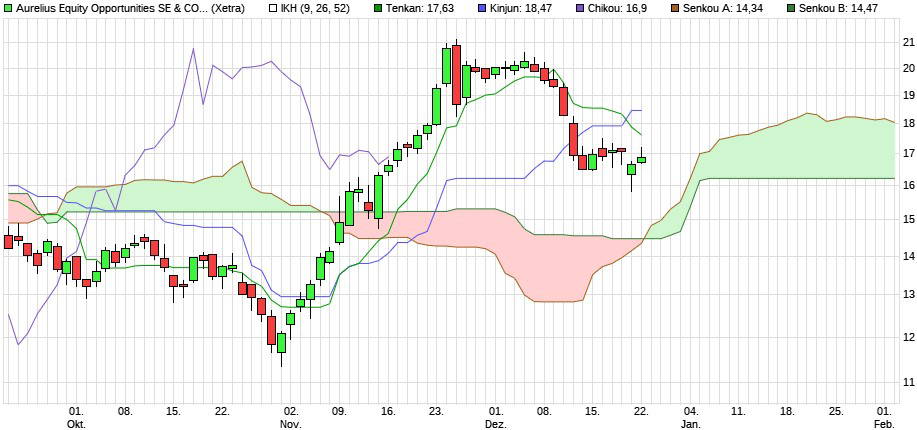Select the 'Tenkan: 17,63' legend value
Image resolution: width=917 pixels, height=430 pixels.
(419, 9)
